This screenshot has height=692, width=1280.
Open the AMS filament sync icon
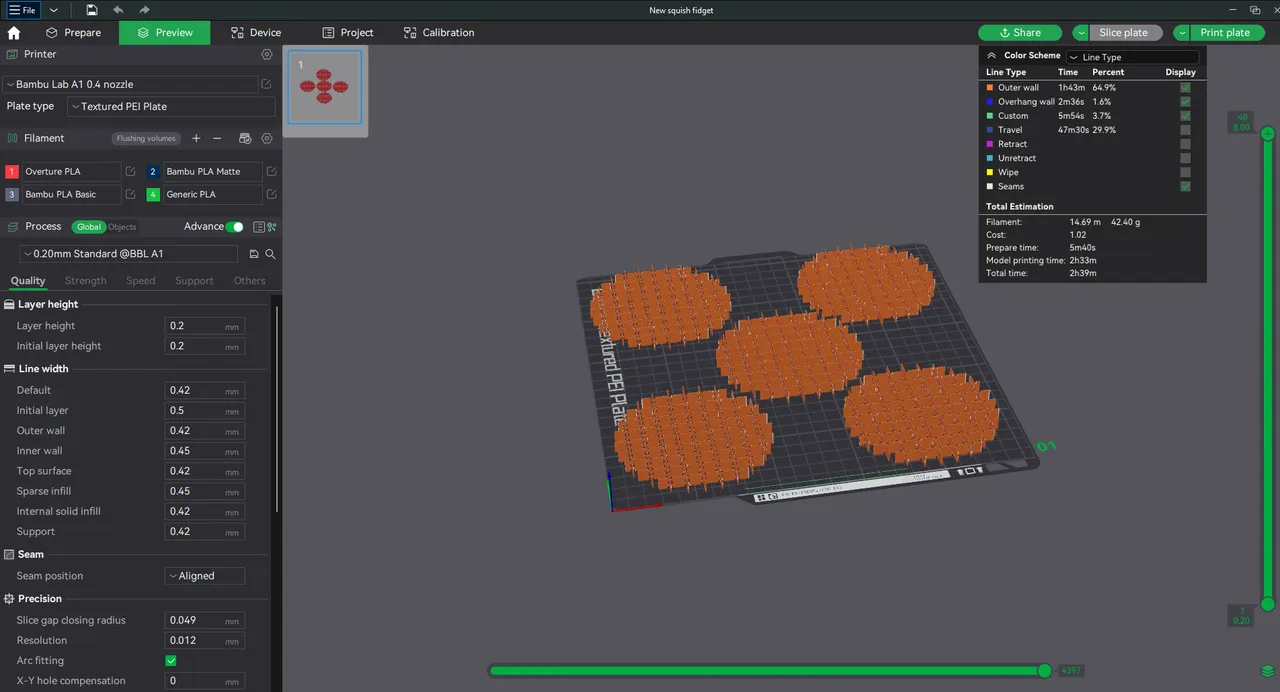click(x=244, y=138)
